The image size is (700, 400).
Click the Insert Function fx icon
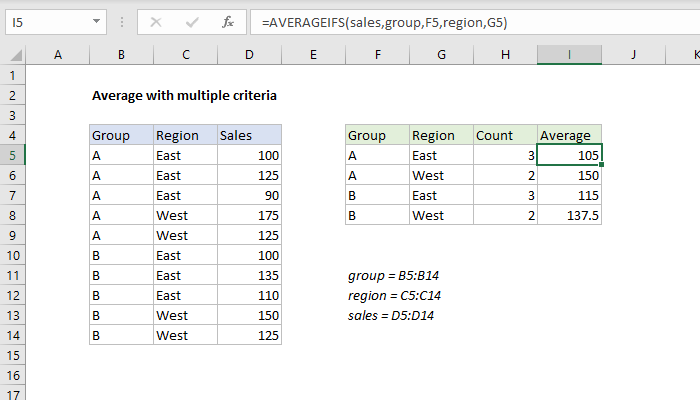[228, 20]
